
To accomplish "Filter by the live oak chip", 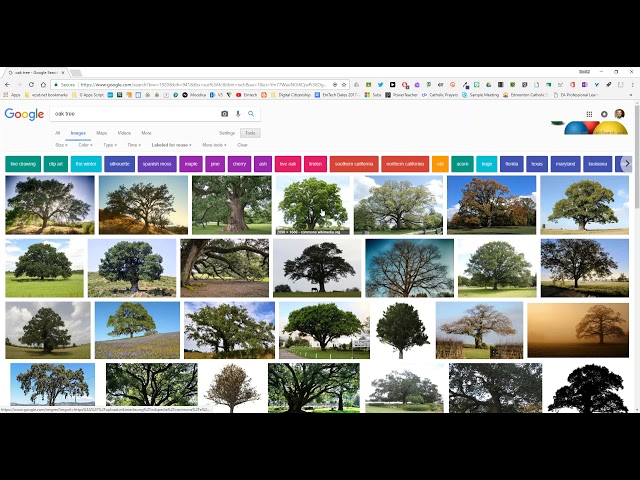I will (x=288, y=164).
